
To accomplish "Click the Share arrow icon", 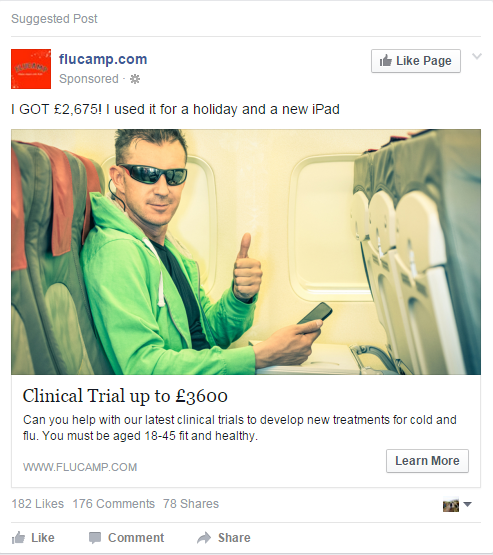I will pyautogui.click(x=204, y=537).
